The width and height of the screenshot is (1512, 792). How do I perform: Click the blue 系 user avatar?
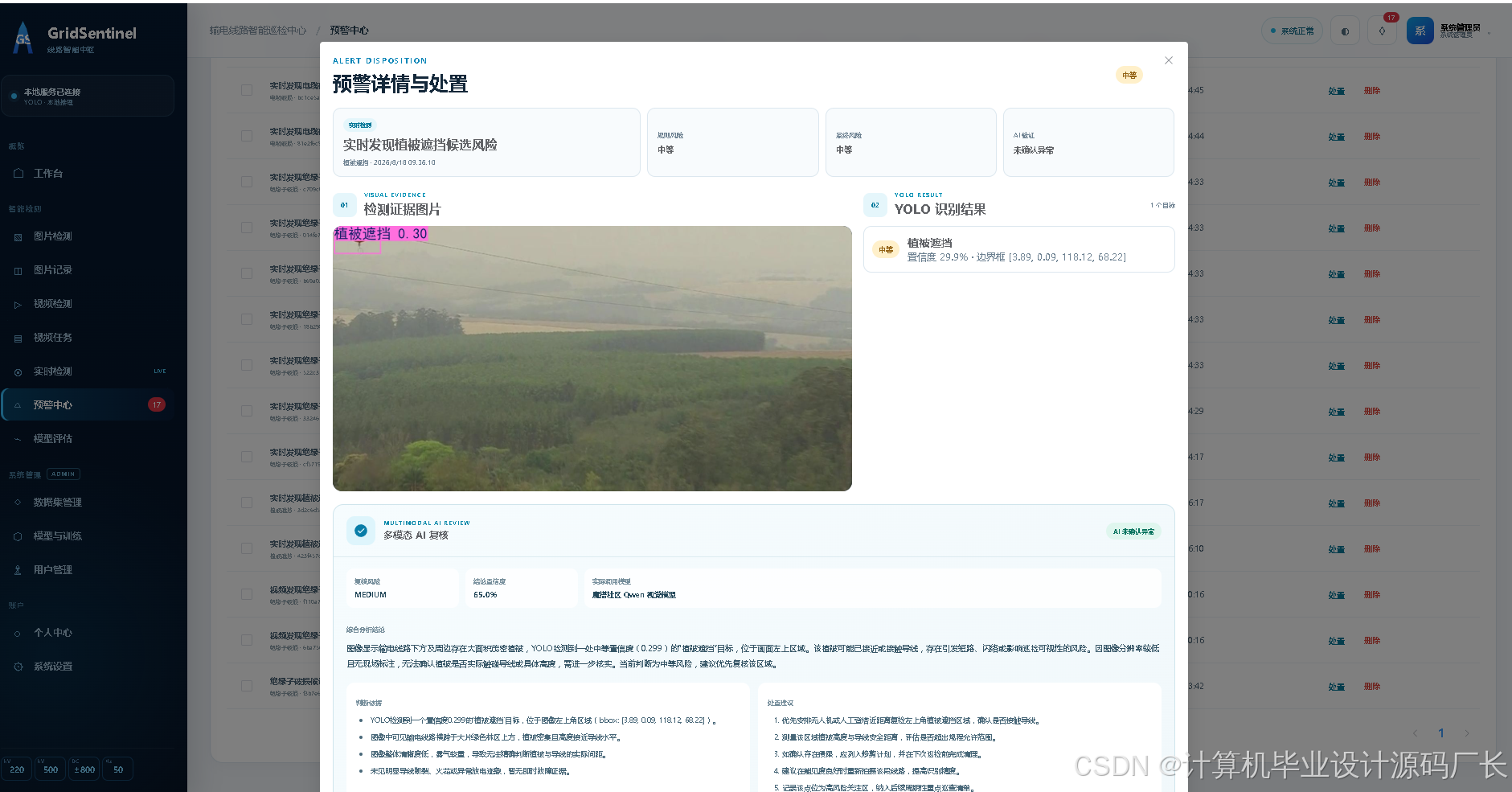pyautogui.click(x=1420, y=31)
